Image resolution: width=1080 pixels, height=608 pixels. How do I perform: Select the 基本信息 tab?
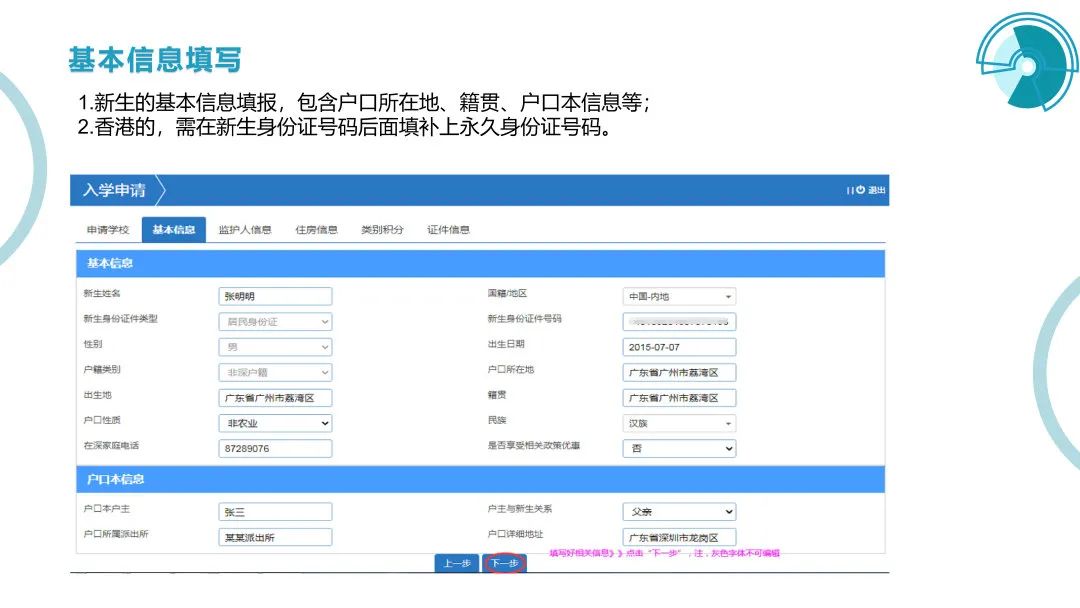174,230
